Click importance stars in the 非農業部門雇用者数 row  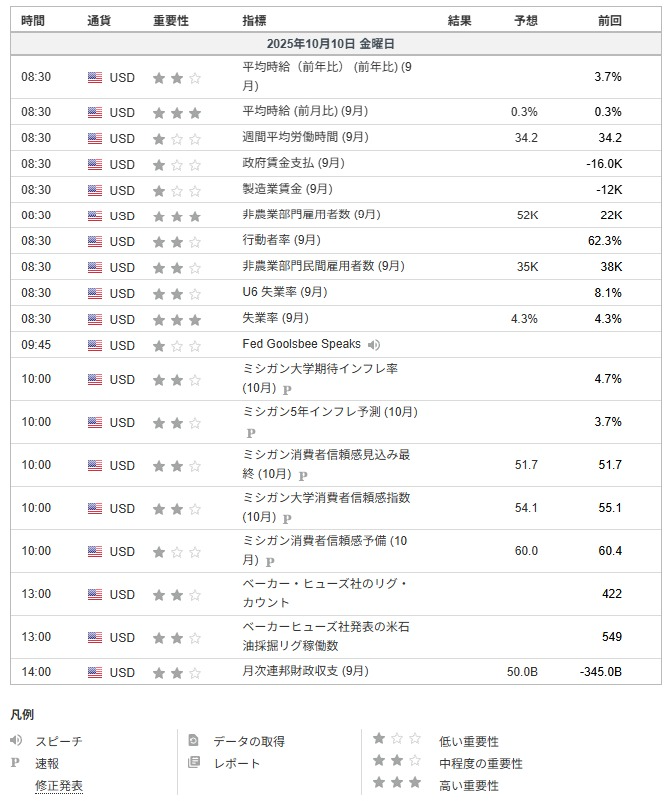(176, 216)
